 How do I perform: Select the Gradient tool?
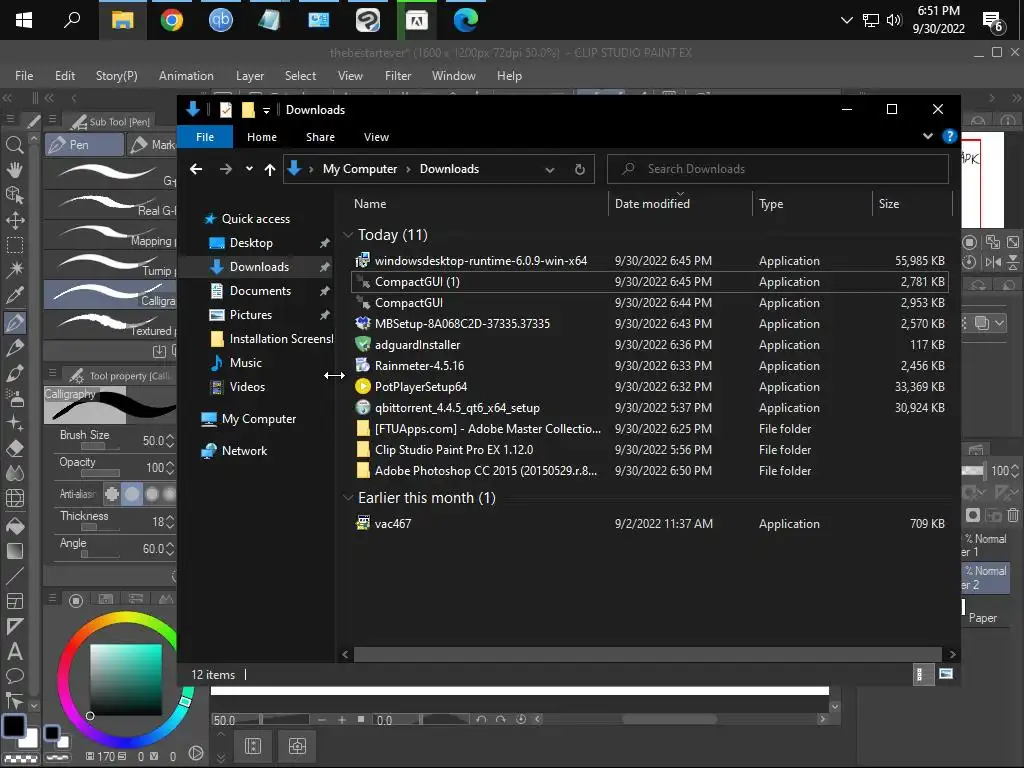tap(14, 551)
